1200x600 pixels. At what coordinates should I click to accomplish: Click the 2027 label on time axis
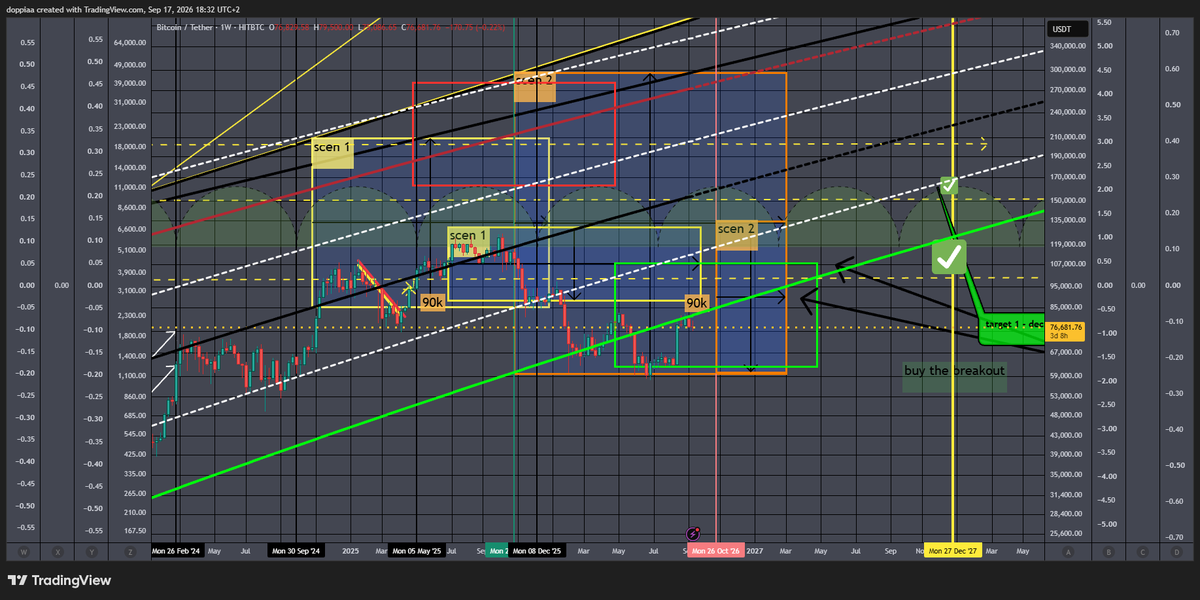[754, 551]
